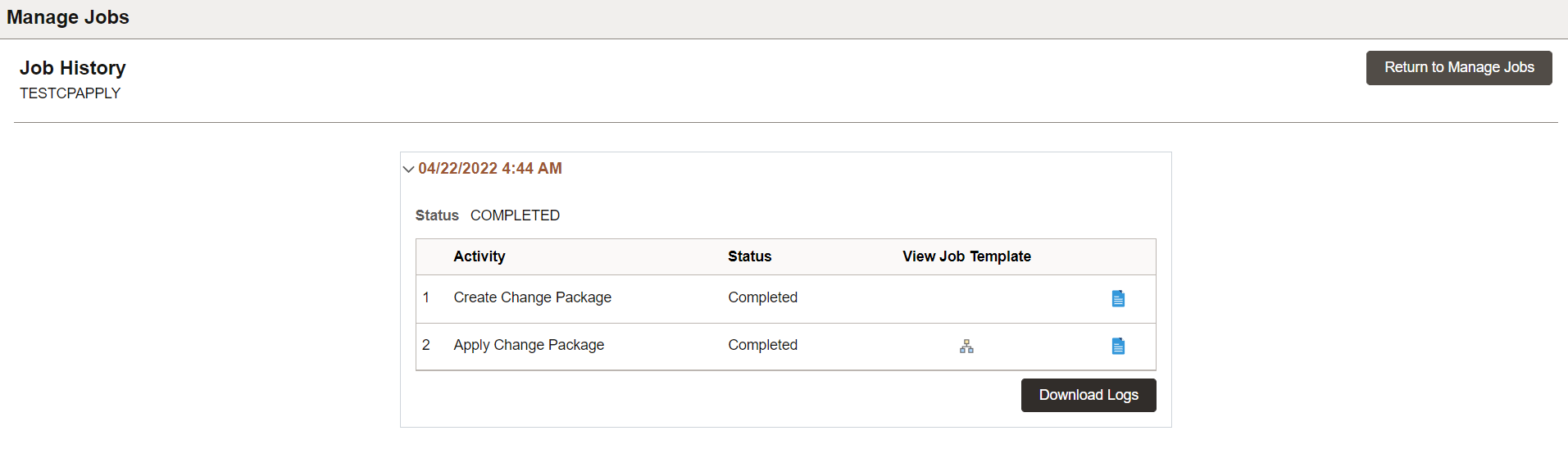This screenshot has height=467, width=1568.
Task: Open log document for Apply Change Package
Action: pos(1118,346)
